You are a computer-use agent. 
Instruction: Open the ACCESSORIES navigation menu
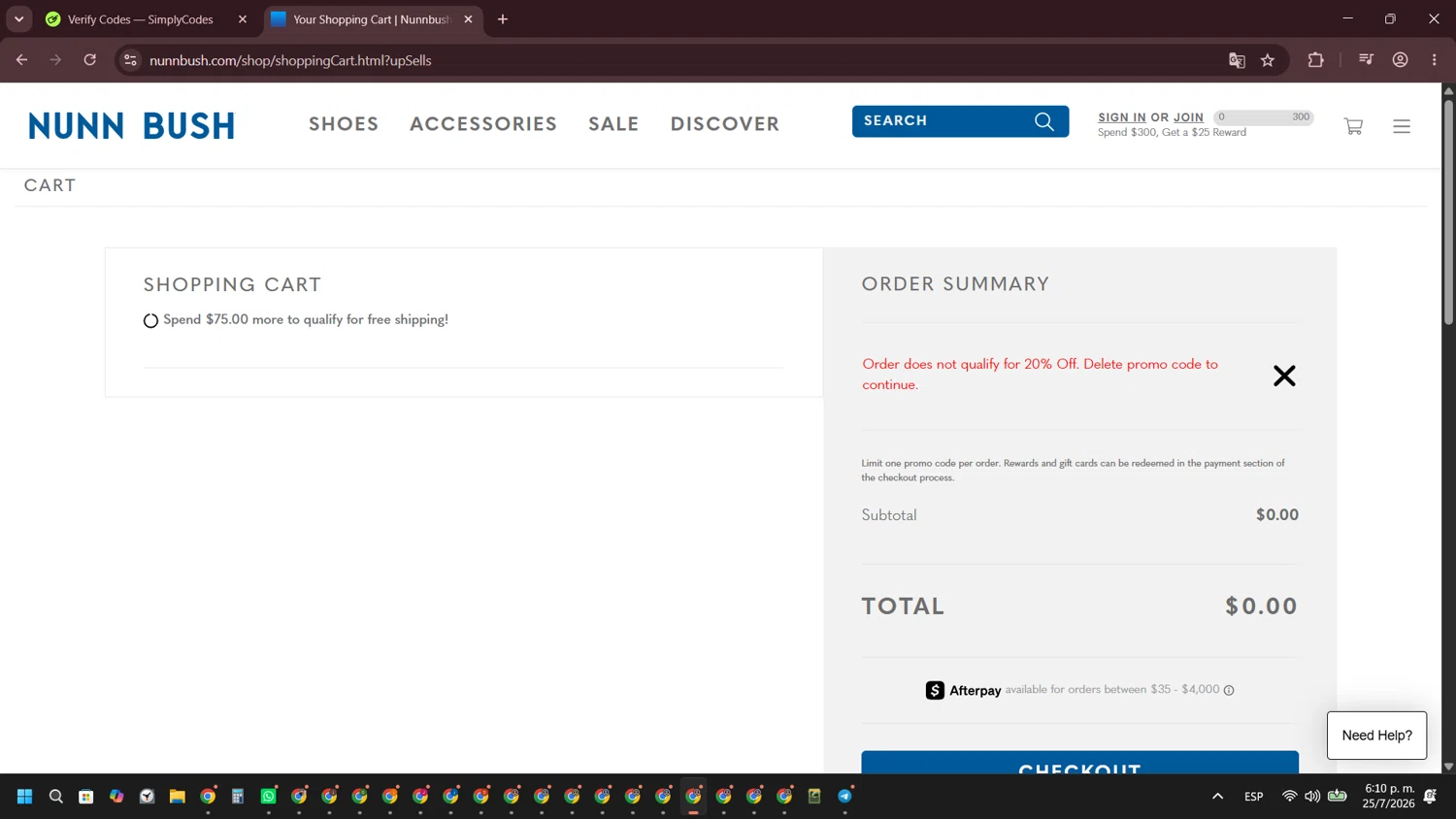click(x=483, y=124)
